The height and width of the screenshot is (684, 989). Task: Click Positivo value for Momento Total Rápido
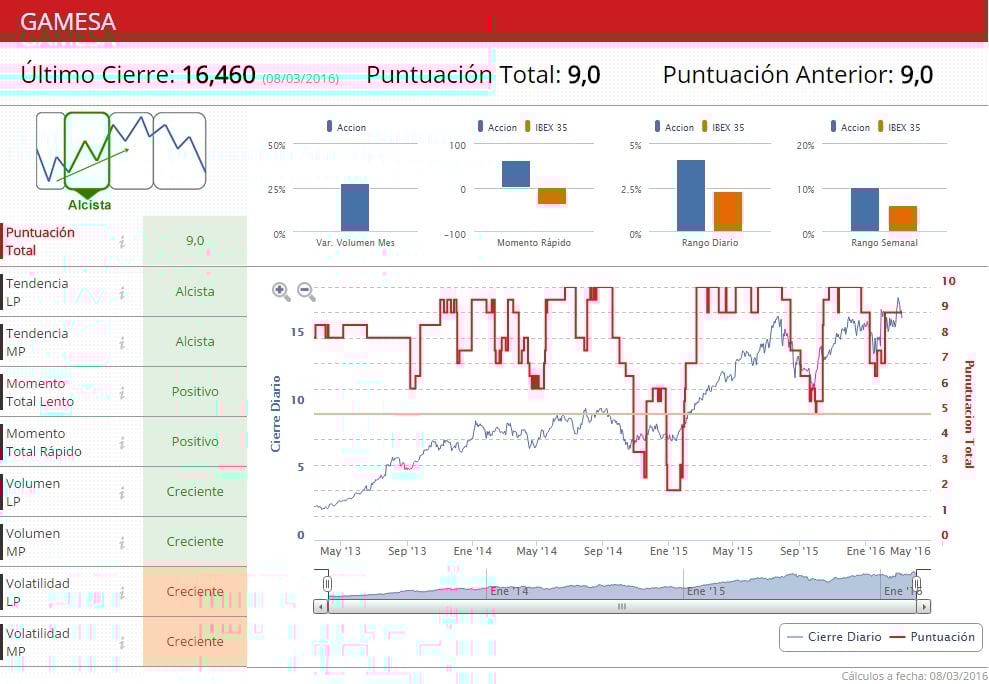195,441
